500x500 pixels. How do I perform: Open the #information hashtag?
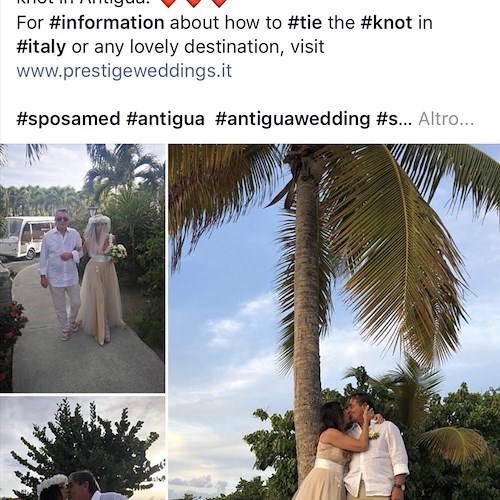107,23
